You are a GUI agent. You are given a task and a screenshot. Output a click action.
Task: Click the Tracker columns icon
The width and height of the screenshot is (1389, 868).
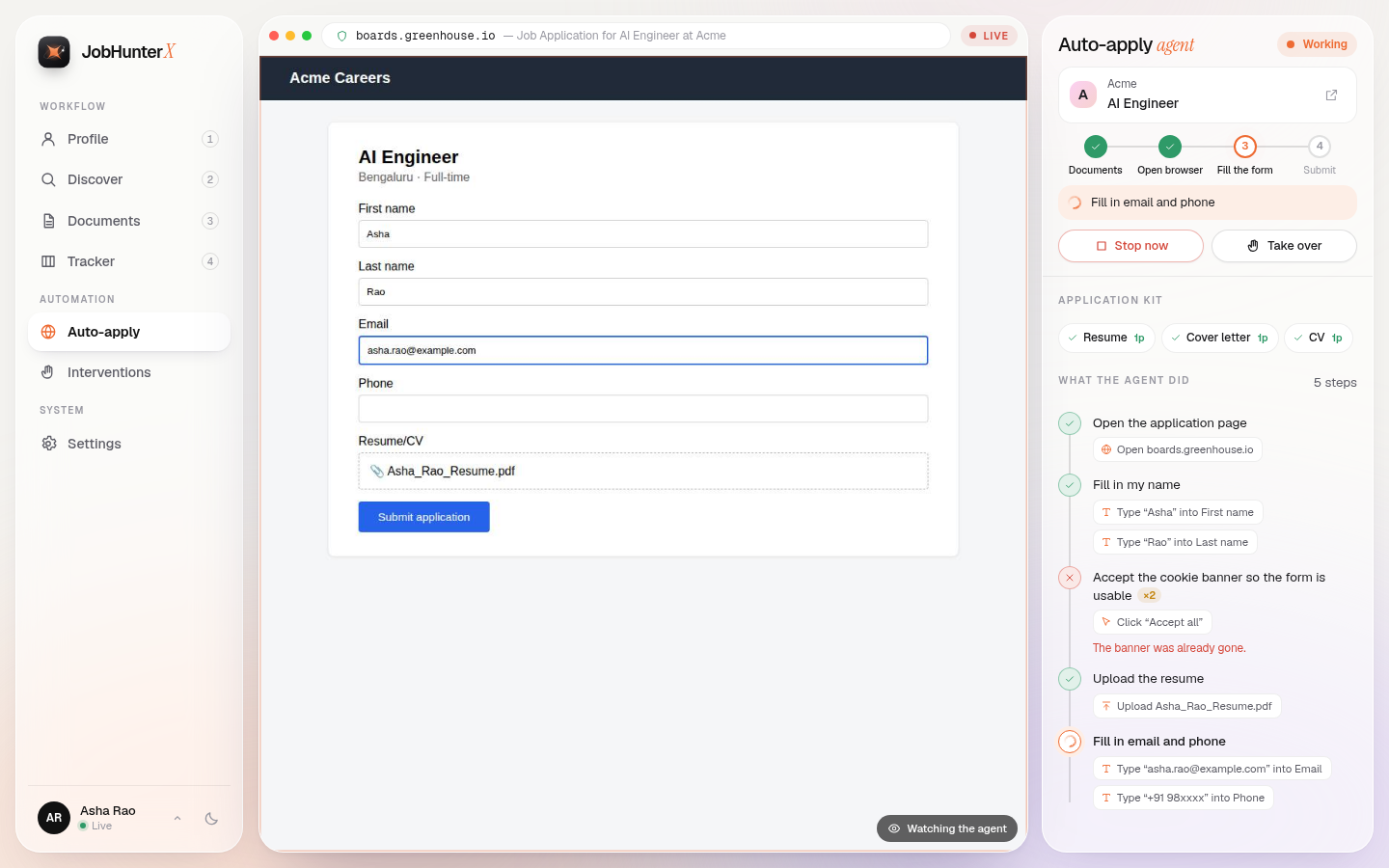(48, 261)
